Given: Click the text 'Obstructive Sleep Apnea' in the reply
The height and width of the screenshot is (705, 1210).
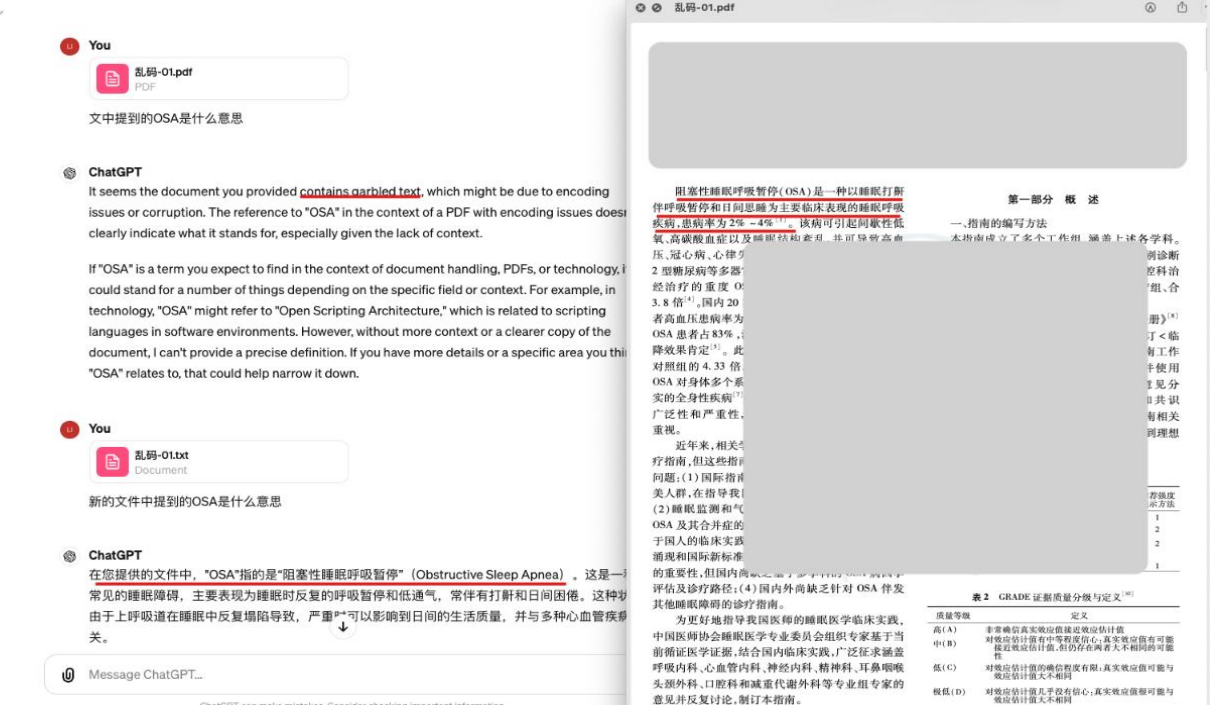Looking at the screenshot, I should click(489, 575).
